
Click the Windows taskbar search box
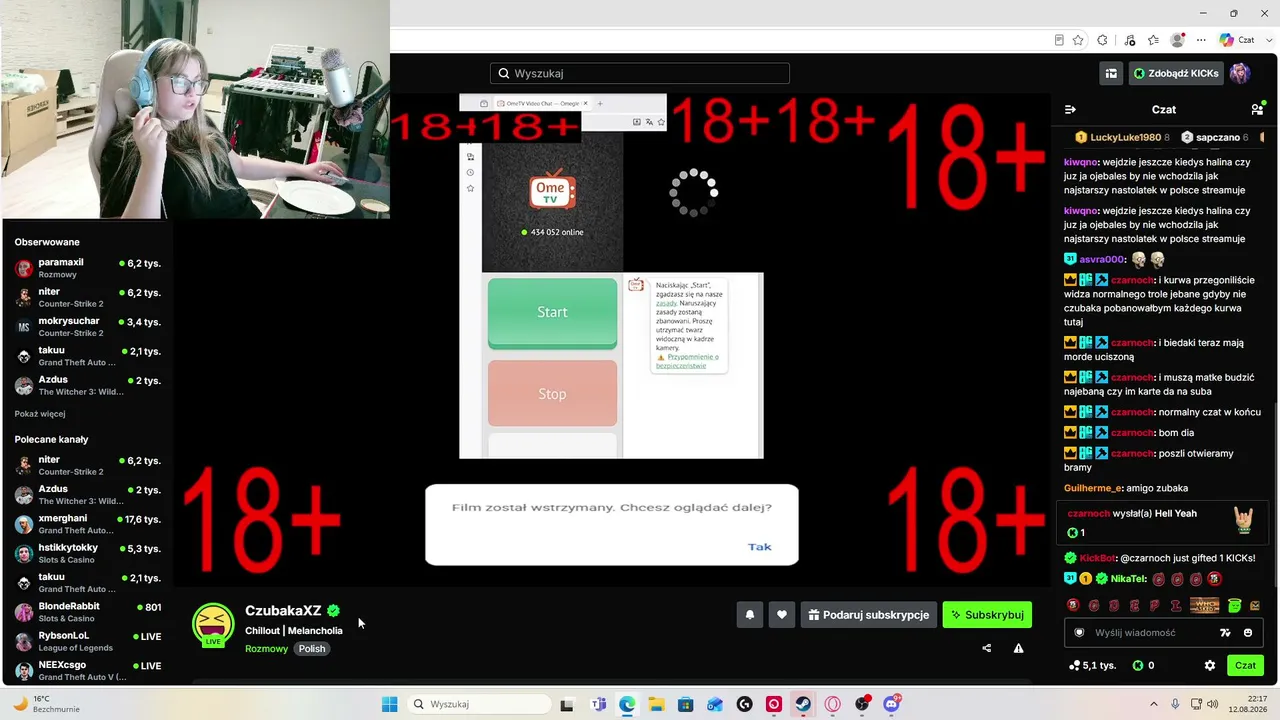[478, 704]
